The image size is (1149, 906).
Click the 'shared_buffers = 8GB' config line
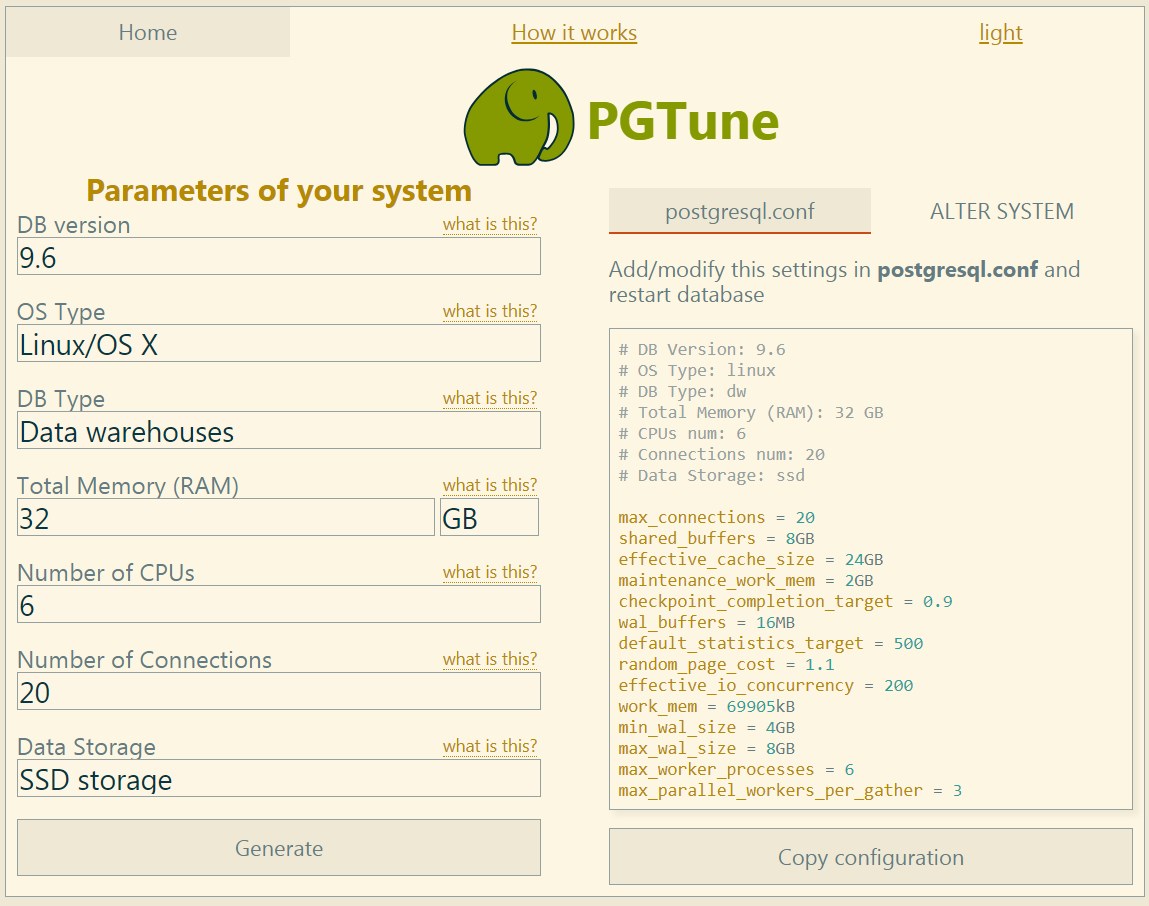tap(717, 539)
